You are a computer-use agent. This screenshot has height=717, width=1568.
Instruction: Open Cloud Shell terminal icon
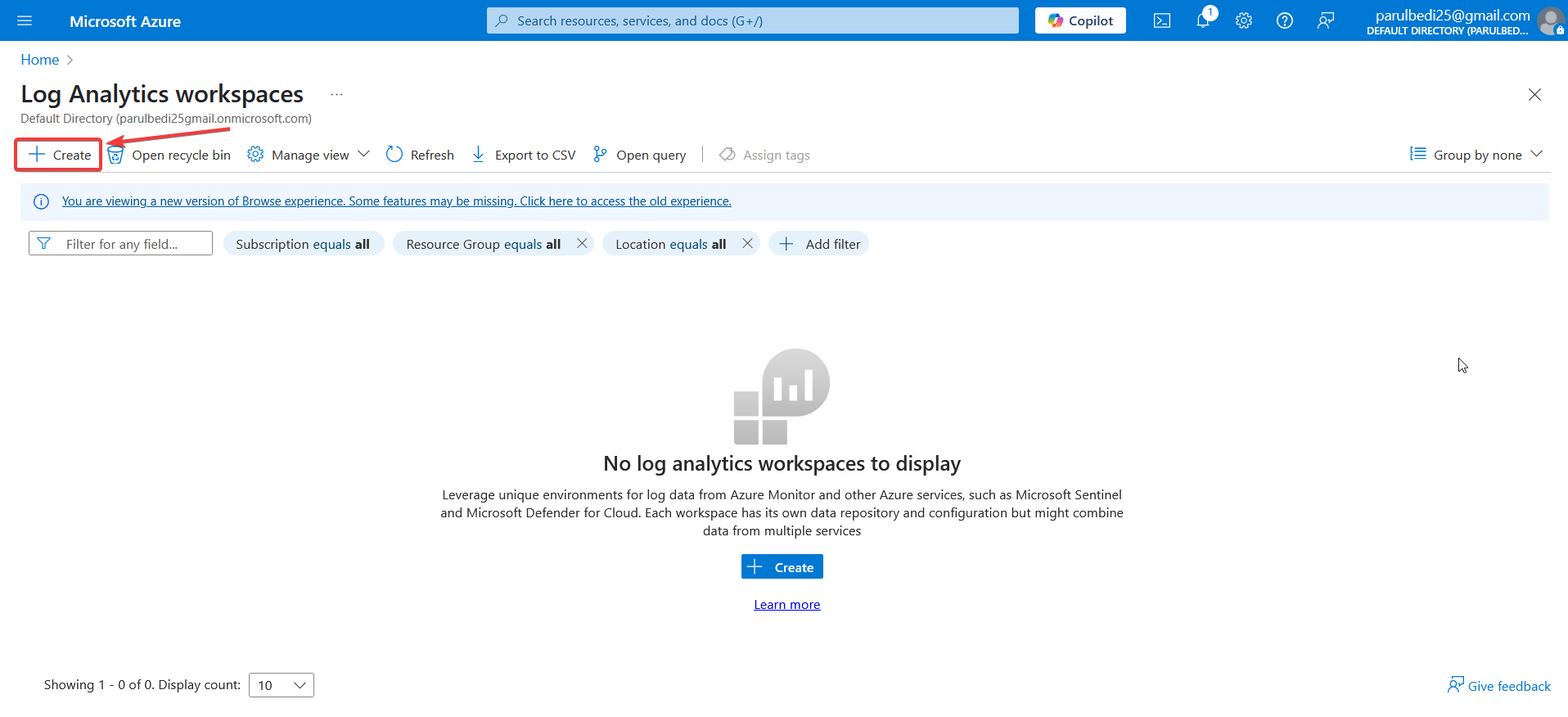(1162, 20)
